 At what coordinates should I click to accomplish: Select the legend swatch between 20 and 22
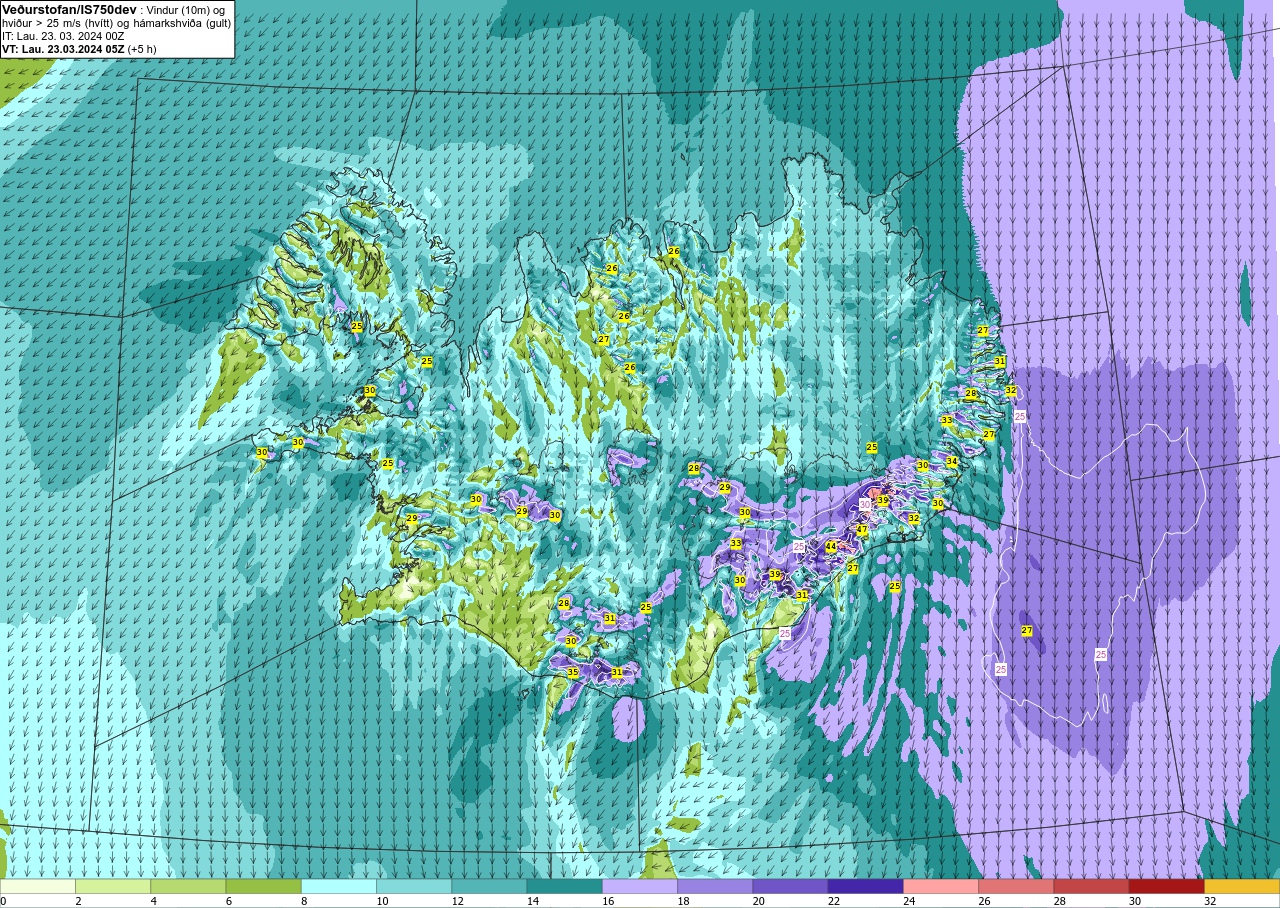(790, 886)
